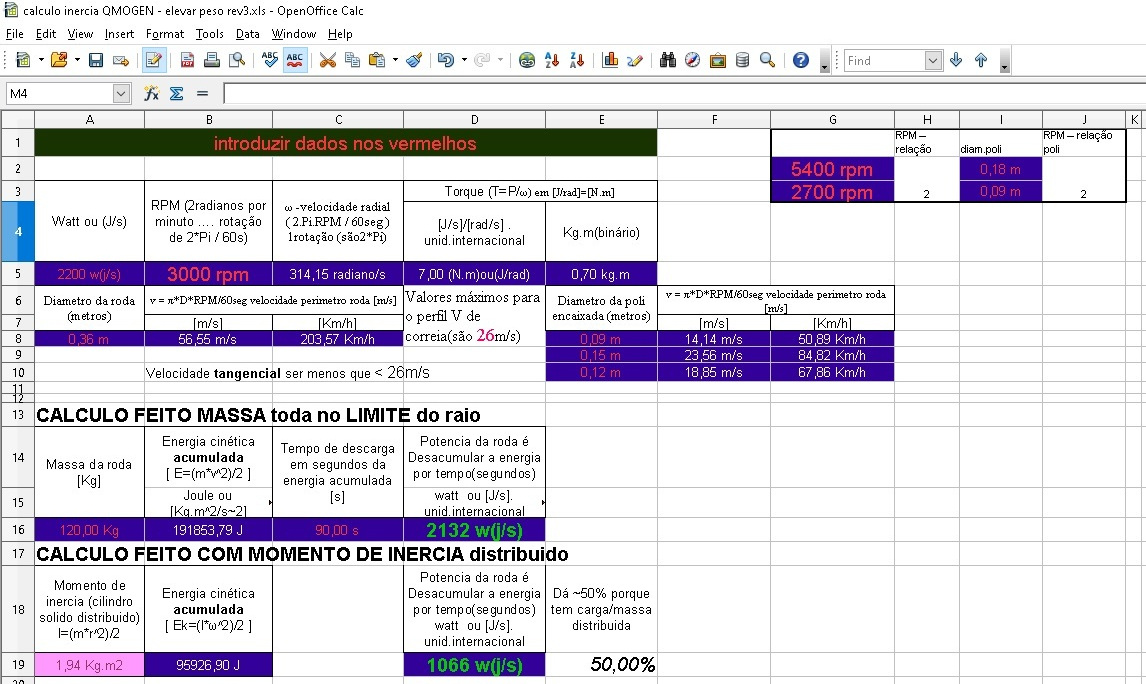This screenshot has width=1146, height=684.
Task: Expand the Name Box dropdown
Action: [x=122, y=93]
